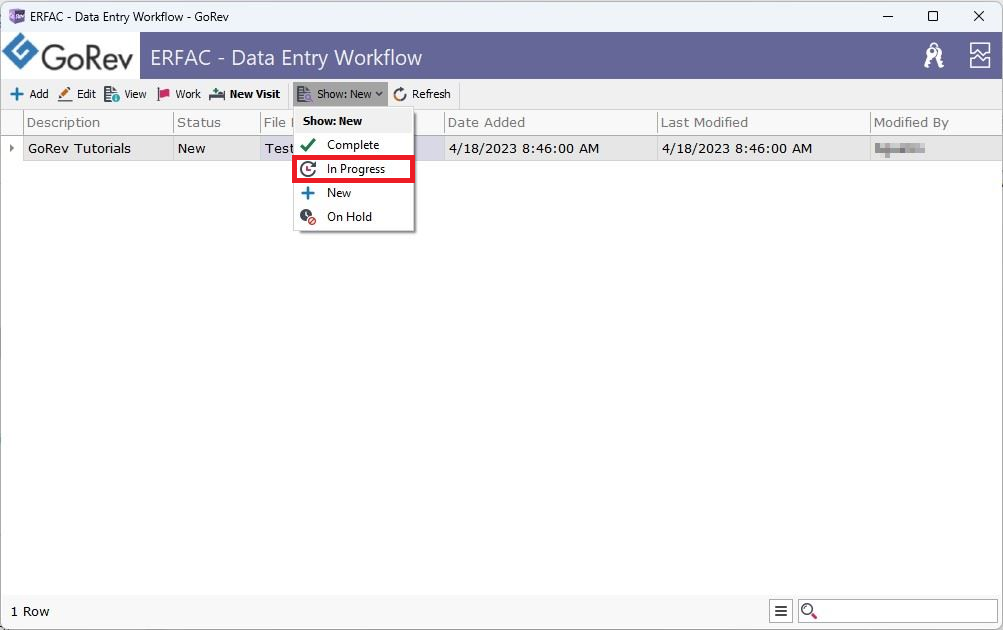Close the GoRev window
The height and width of the screenshot is (630, 1003).
[979, 16]
